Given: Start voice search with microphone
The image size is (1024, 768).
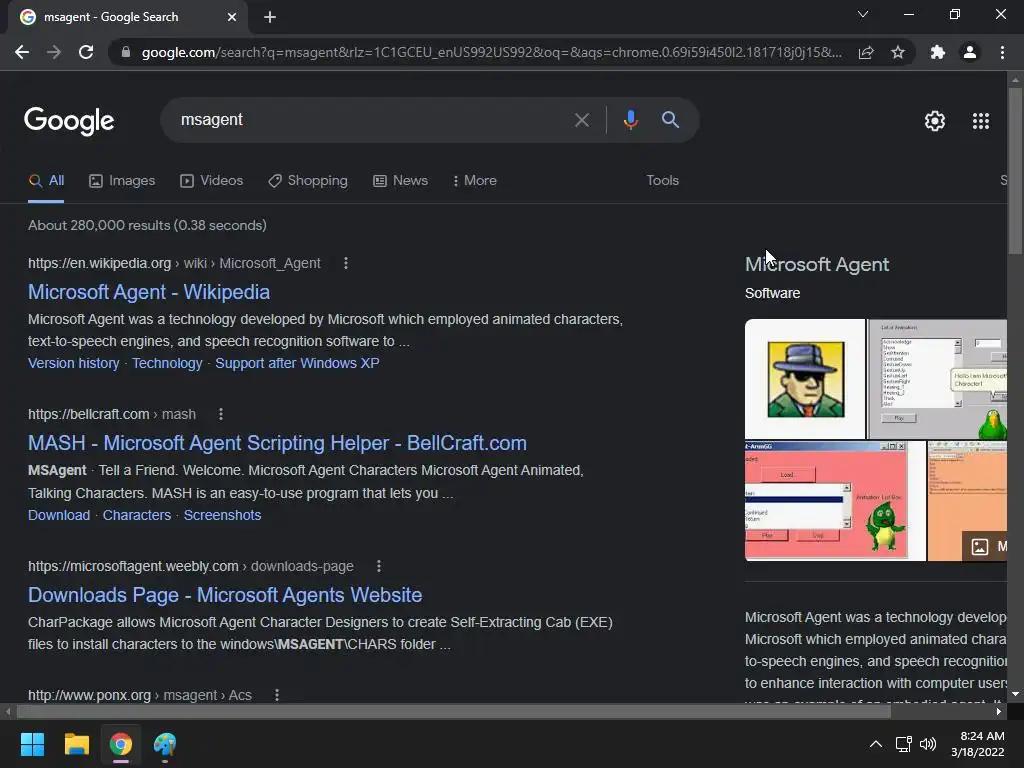Looking at the screenshot, I should click(x=630, y=120).
